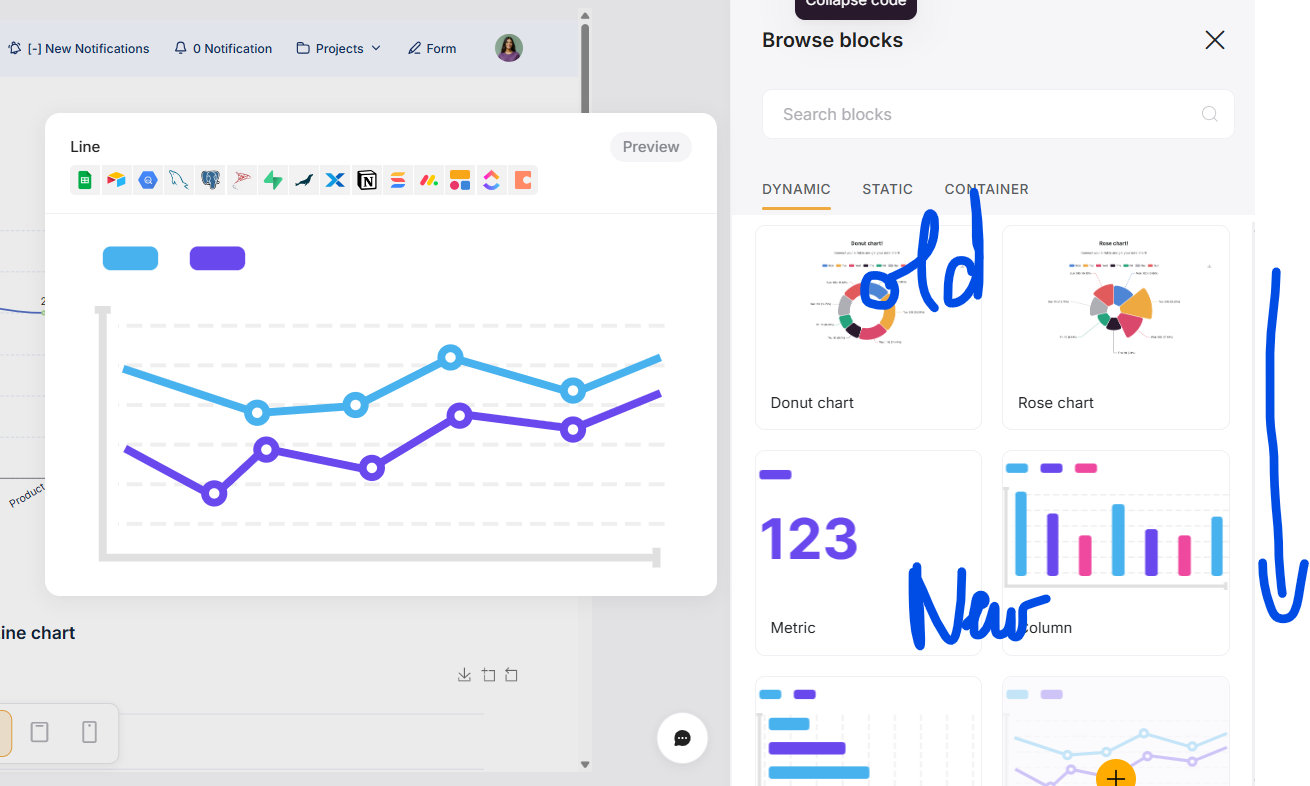Image resolution: width=1310 pixels, height=786 pixels.
Task: Focus the Search blocks input field
Action: (x=998, y=114)
